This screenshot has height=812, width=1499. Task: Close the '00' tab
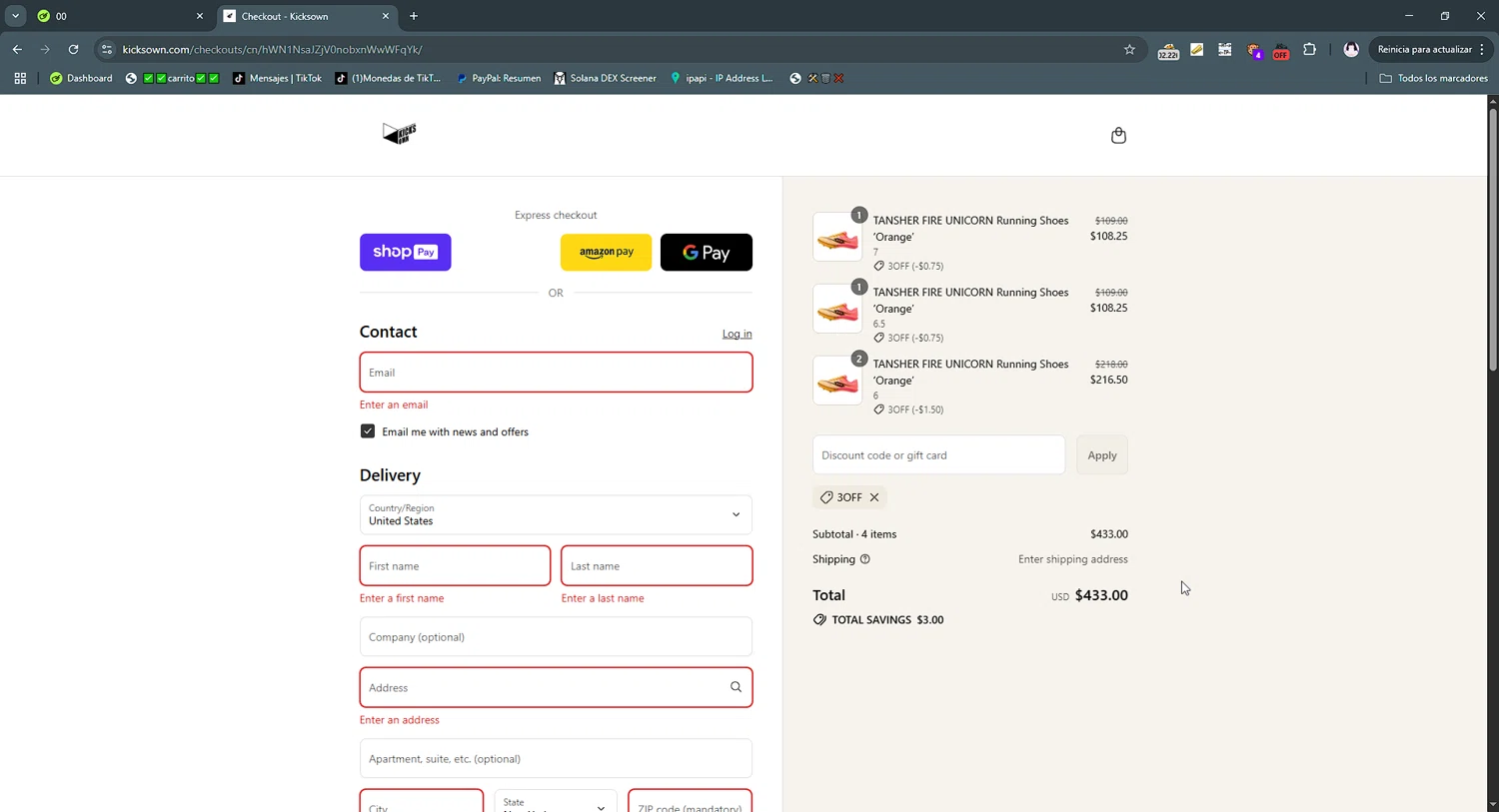coord(200,16)
